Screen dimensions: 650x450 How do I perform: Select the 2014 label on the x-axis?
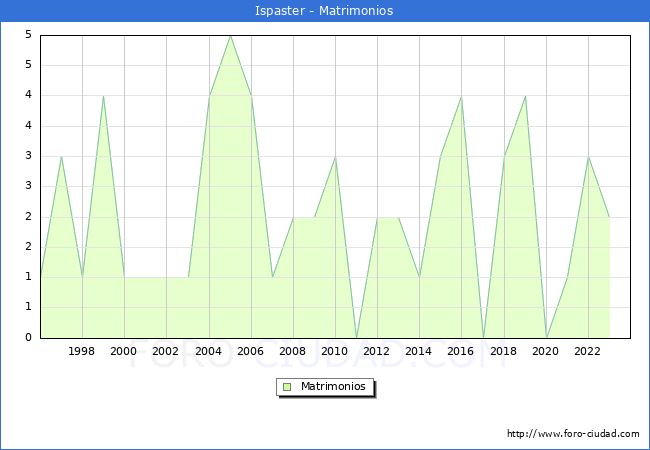coord(419,351)
